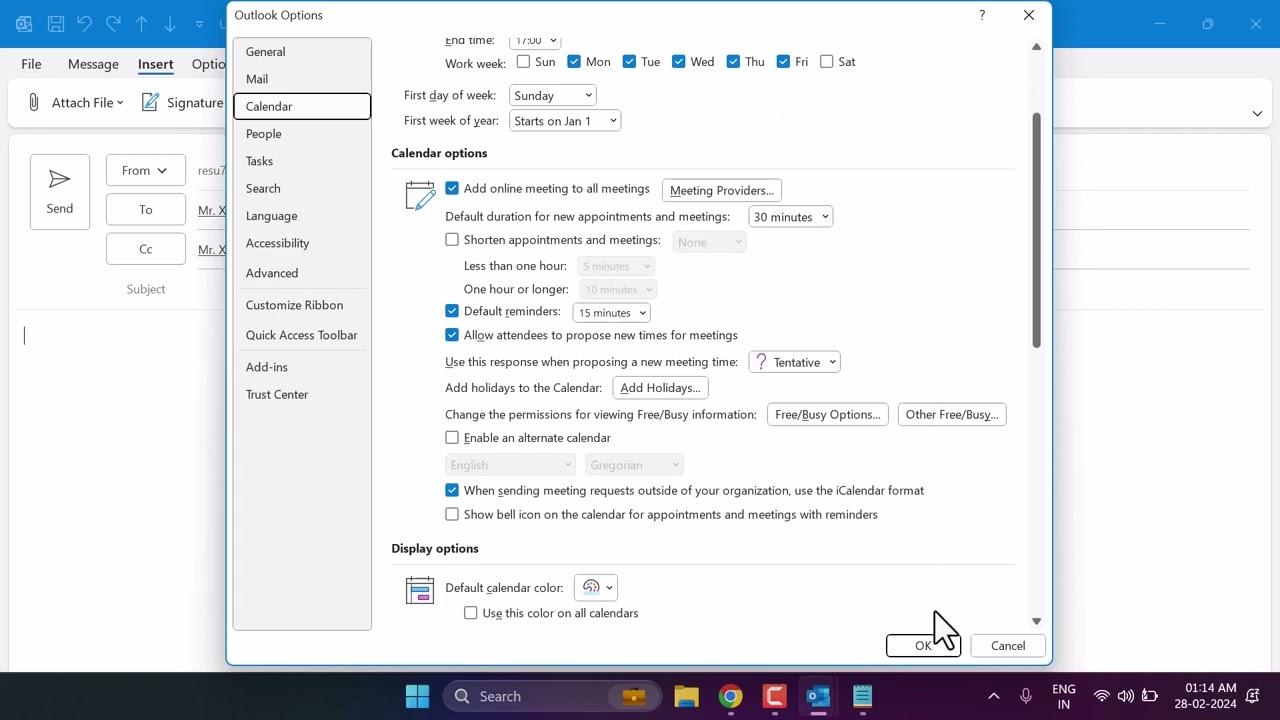The width and height of the screenshot is (1280, 720).
Task: Open Windows Start menu
Action: (417, 696)
